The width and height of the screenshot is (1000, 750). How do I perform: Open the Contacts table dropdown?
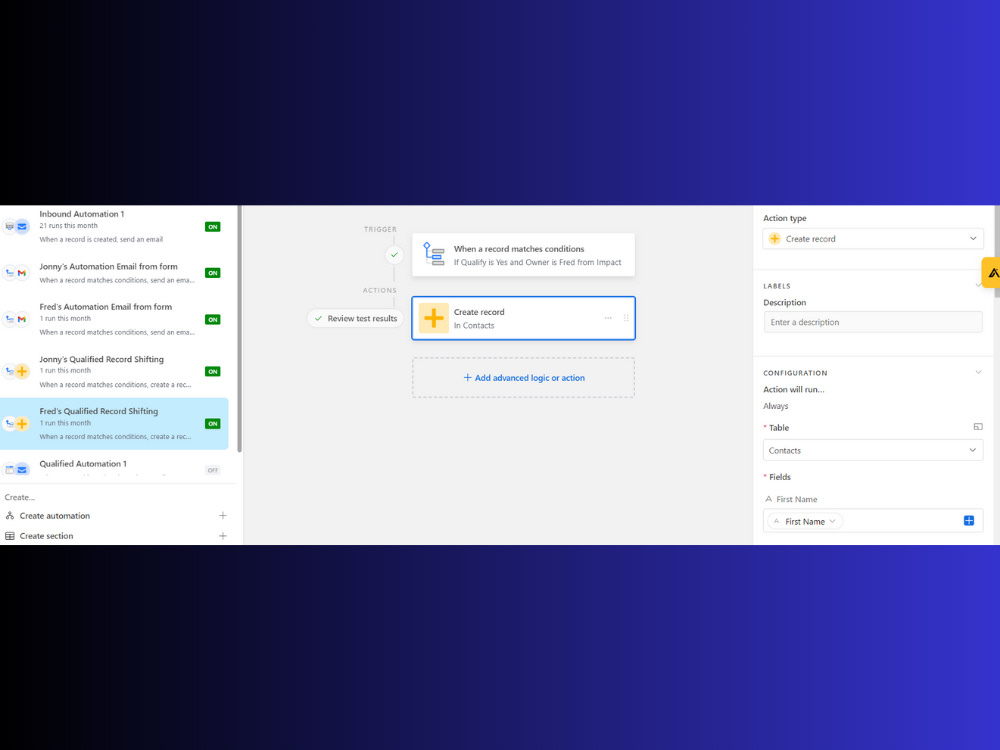pos(872,450)
